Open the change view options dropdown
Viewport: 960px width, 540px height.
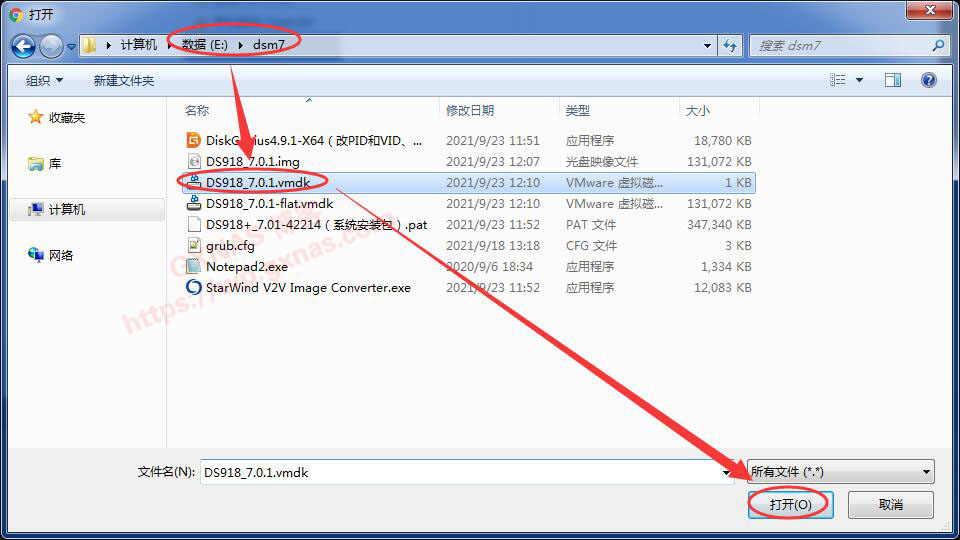pos(859,80)
